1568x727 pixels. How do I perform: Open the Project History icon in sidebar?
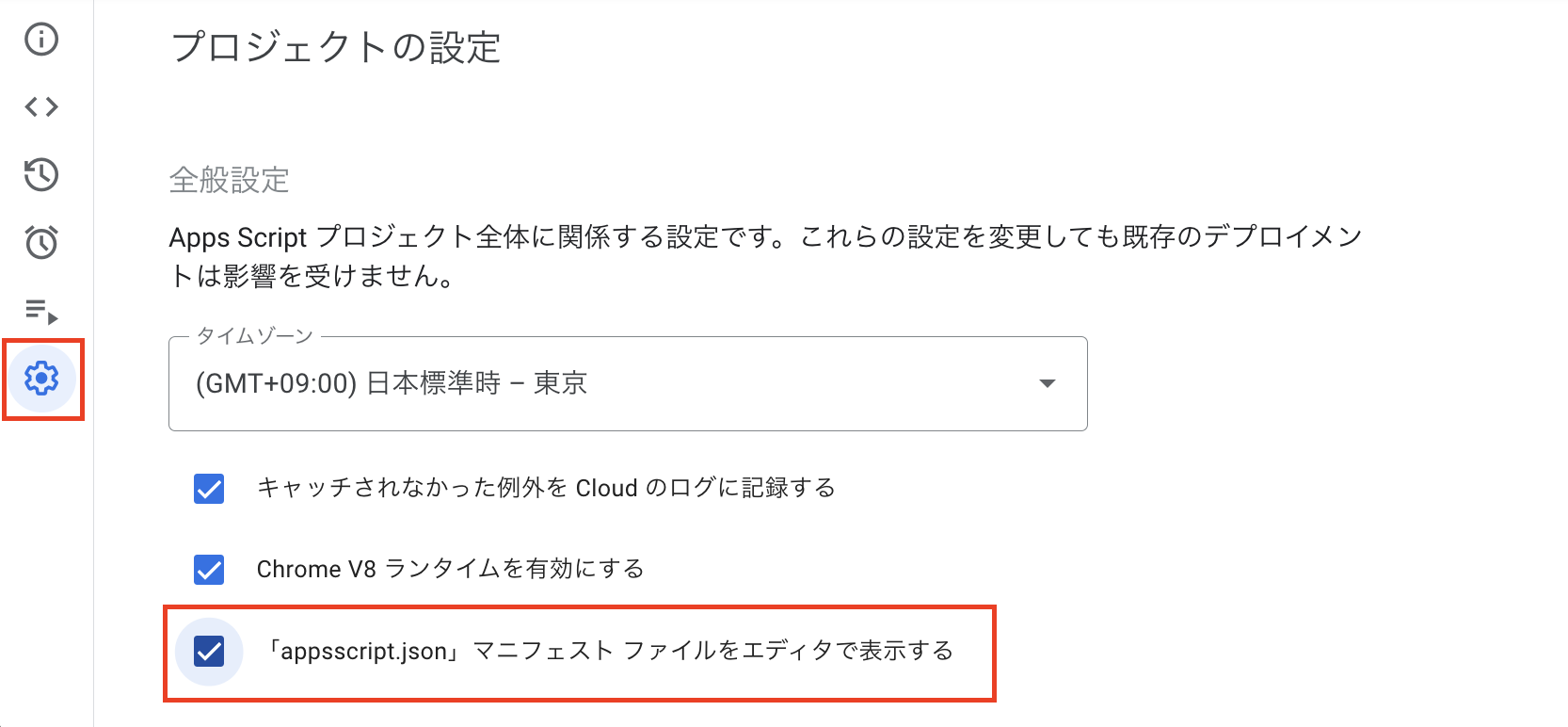pyautogui.click(x=41, y=175)
